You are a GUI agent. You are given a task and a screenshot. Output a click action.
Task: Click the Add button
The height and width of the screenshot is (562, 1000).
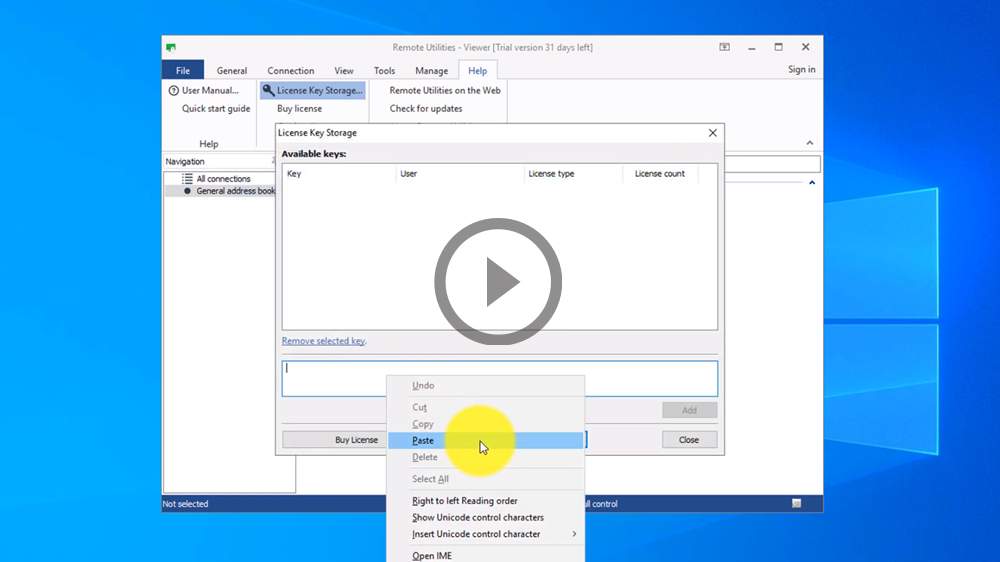(x=689, y=410)
